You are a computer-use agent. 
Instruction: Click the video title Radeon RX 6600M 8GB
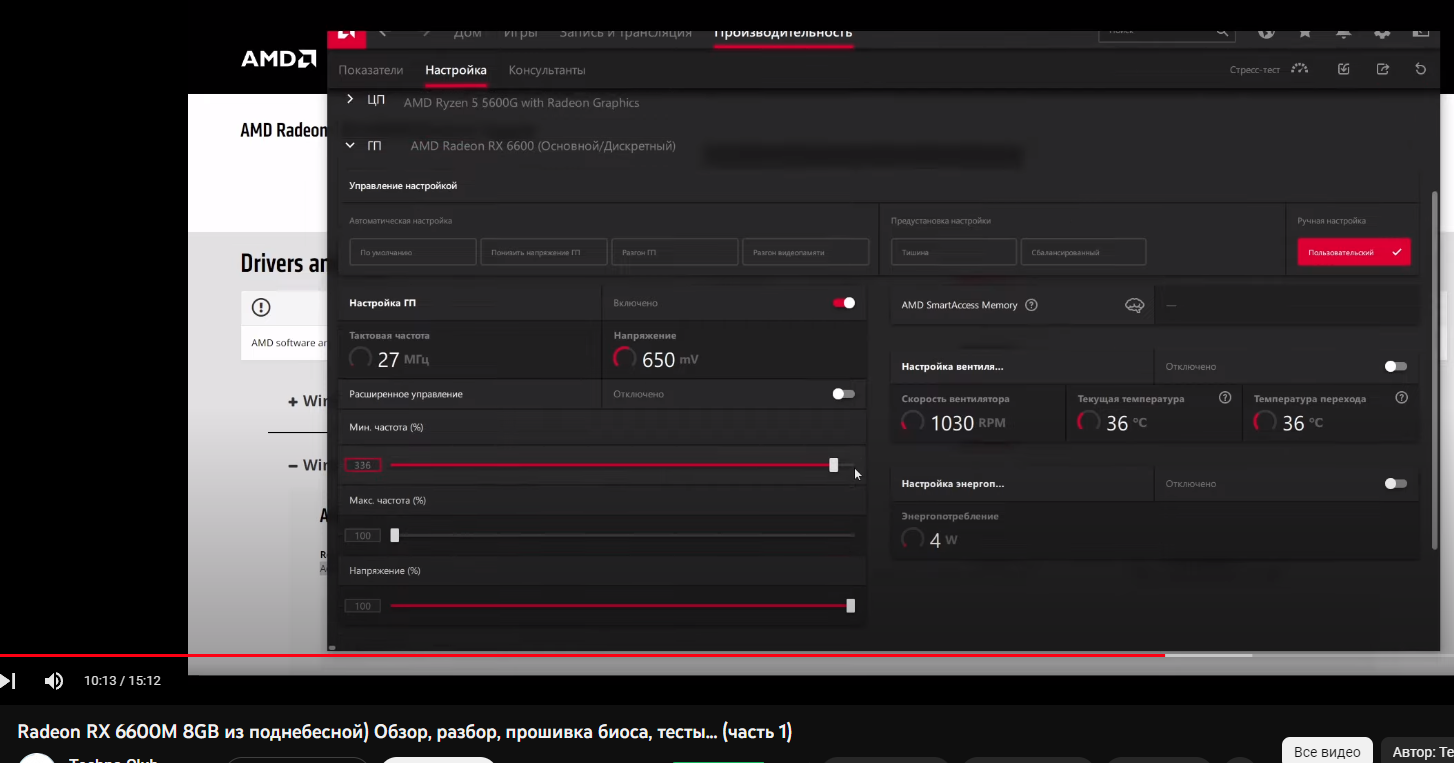tap(405, 732)
